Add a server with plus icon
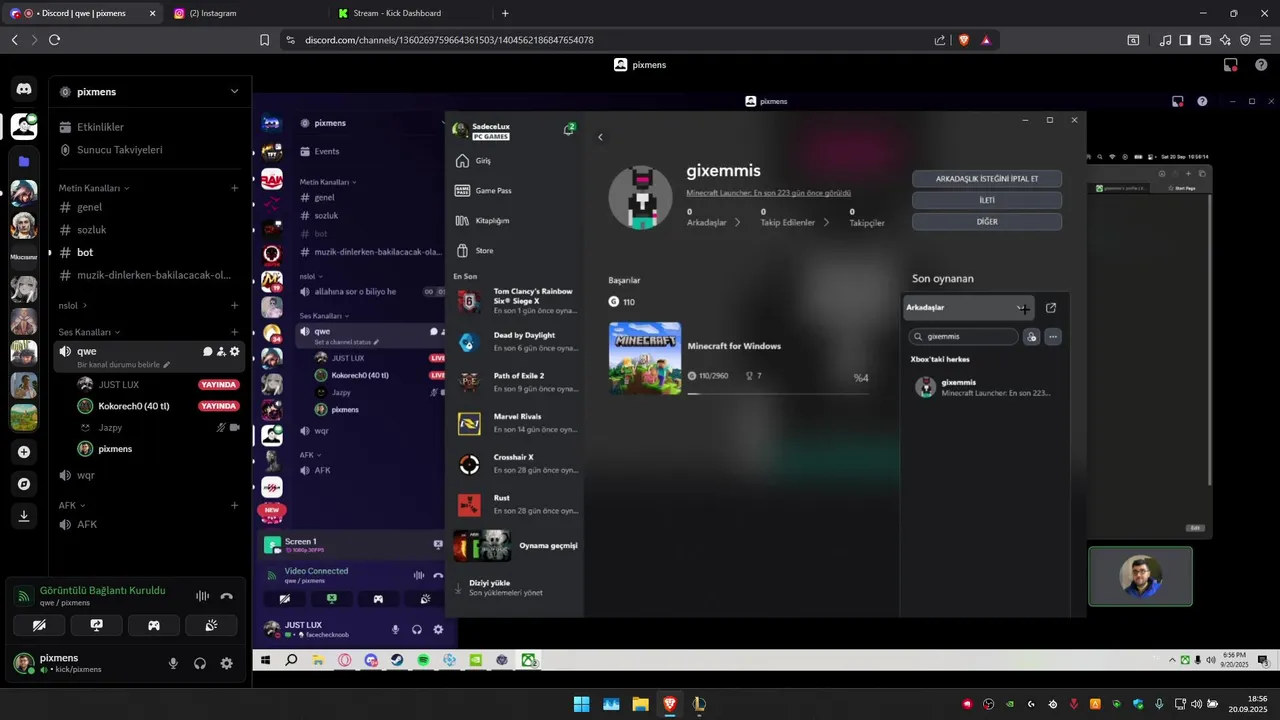The image size is (1280, 720). click(24, 452)
